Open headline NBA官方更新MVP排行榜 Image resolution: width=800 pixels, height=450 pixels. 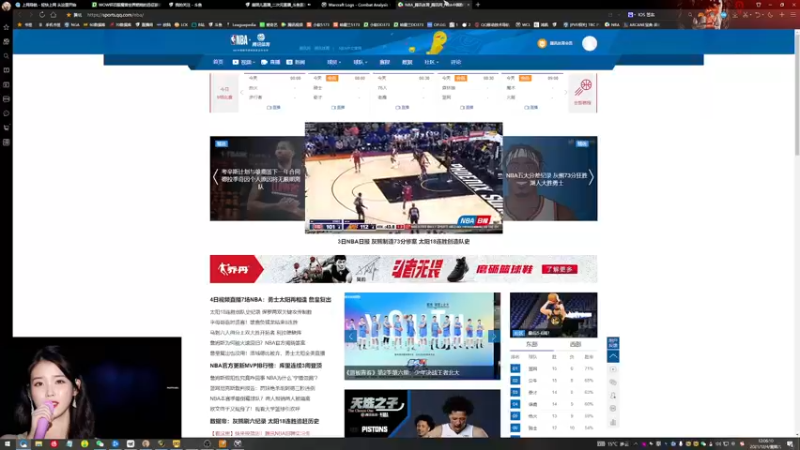point(266,366)
